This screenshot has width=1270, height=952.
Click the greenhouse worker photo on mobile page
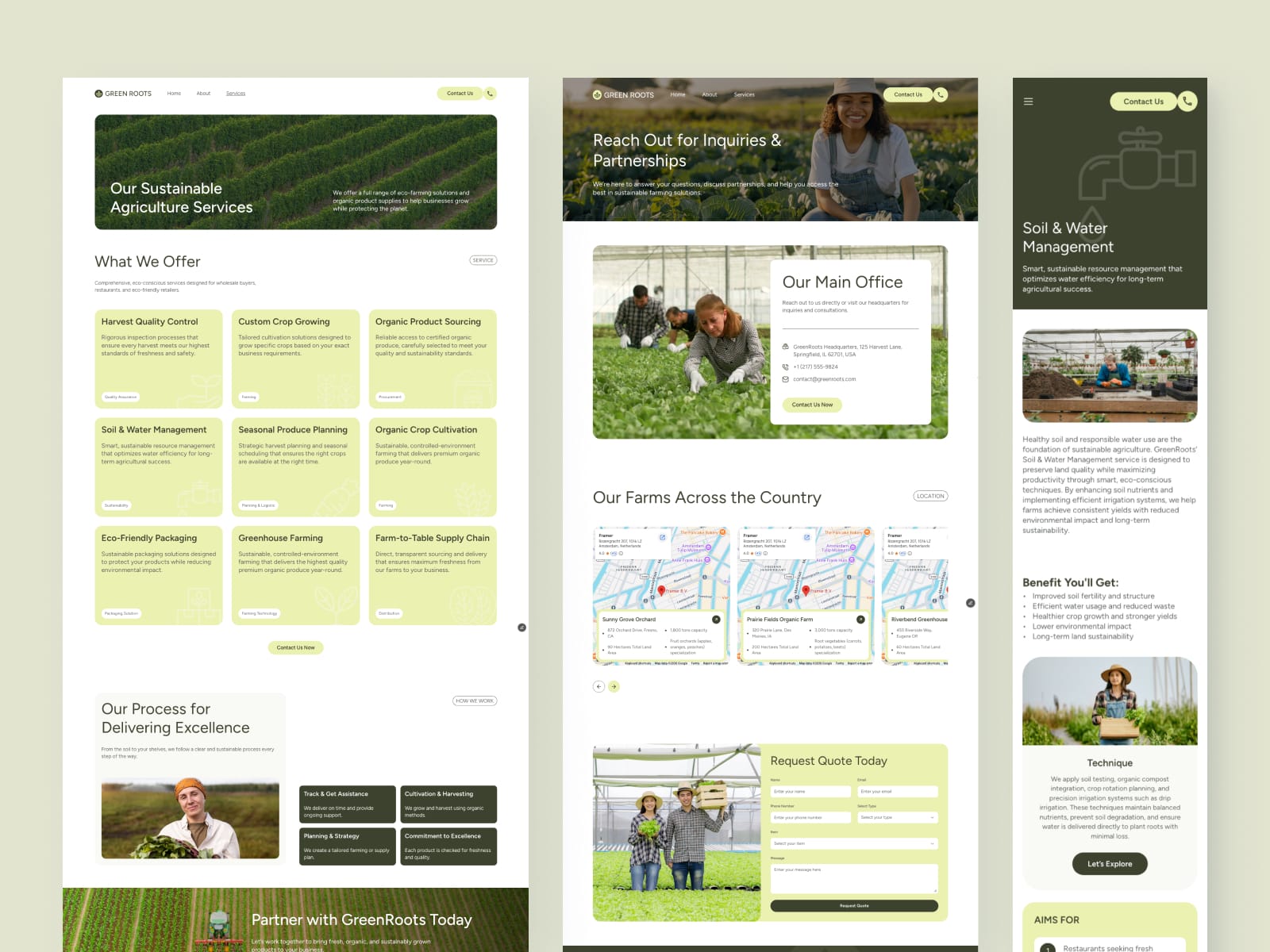pos(1110,375)
